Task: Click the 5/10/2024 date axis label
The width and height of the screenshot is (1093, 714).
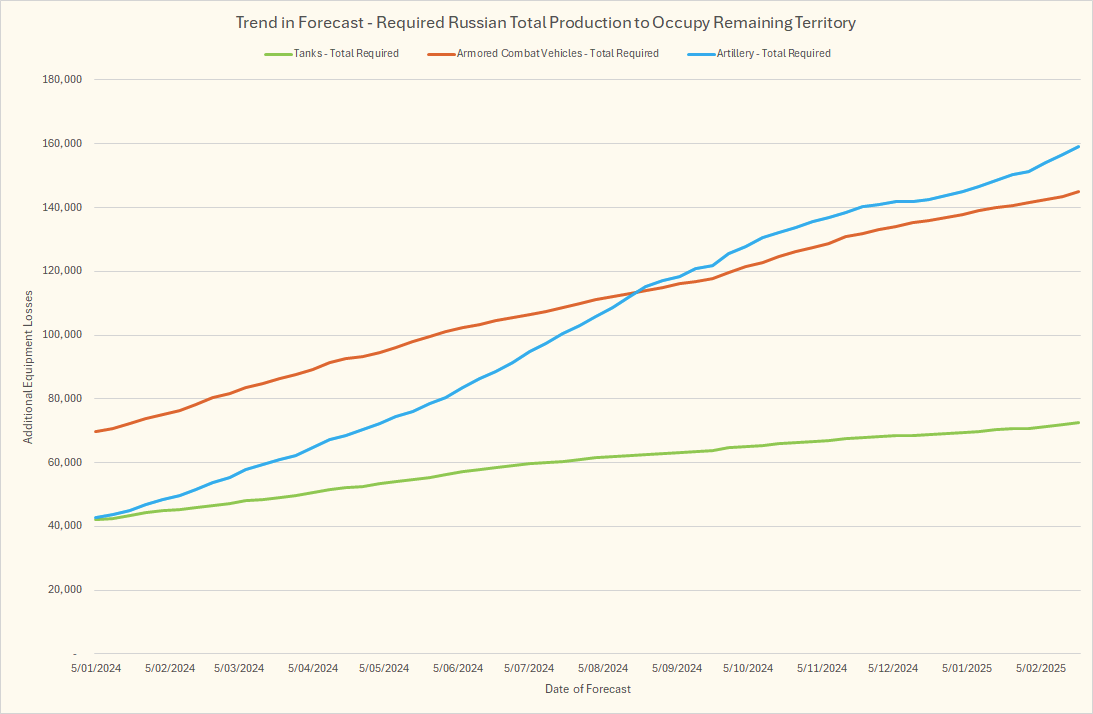Action: 747,667
